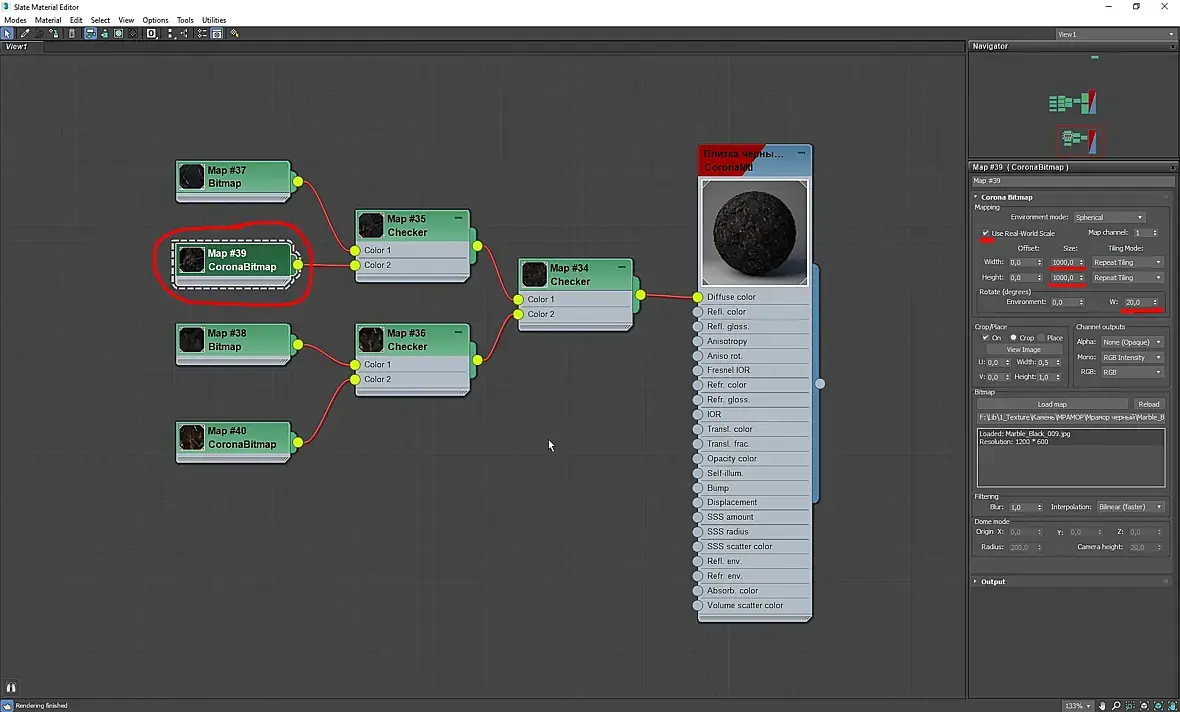
Task: Click Hide Unused Nodeslots icon
Action: tap(105, 33)
